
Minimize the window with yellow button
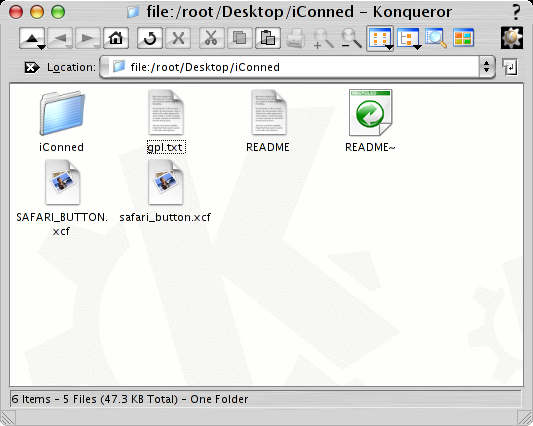click(x=37, y=12)
